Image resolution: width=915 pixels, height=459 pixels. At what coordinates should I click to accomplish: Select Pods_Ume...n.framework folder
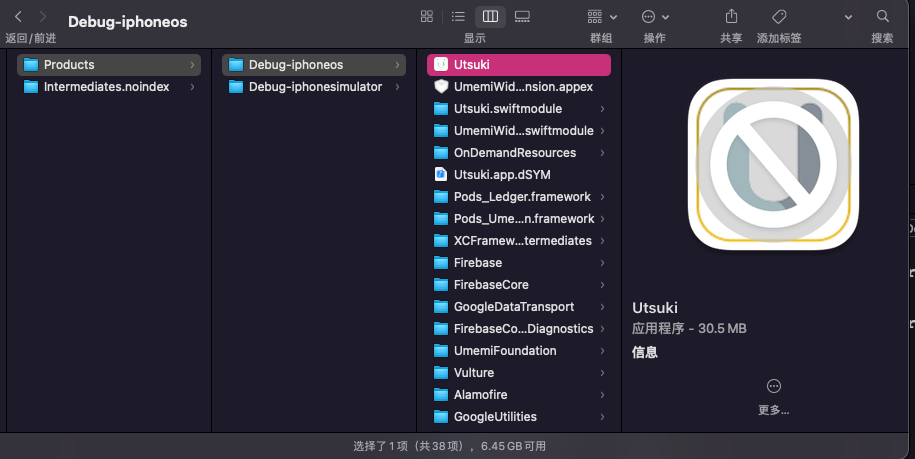click(x=519, y=219)
